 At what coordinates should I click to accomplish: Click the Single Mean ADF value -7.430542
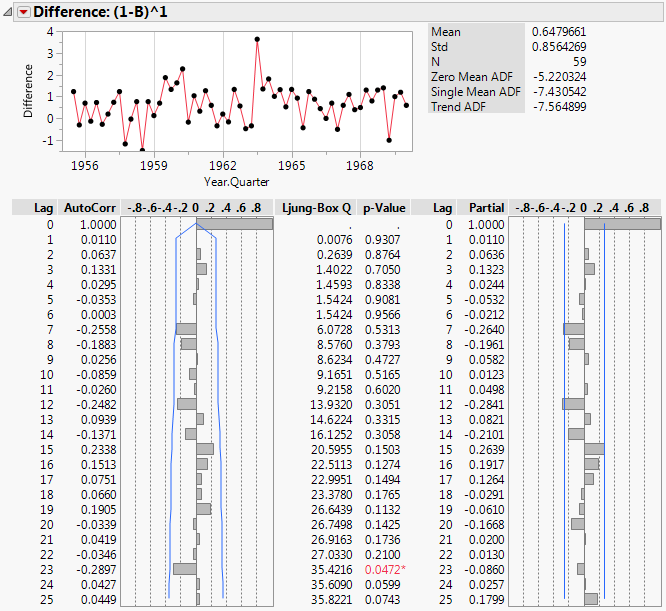[x=566, y=91]
